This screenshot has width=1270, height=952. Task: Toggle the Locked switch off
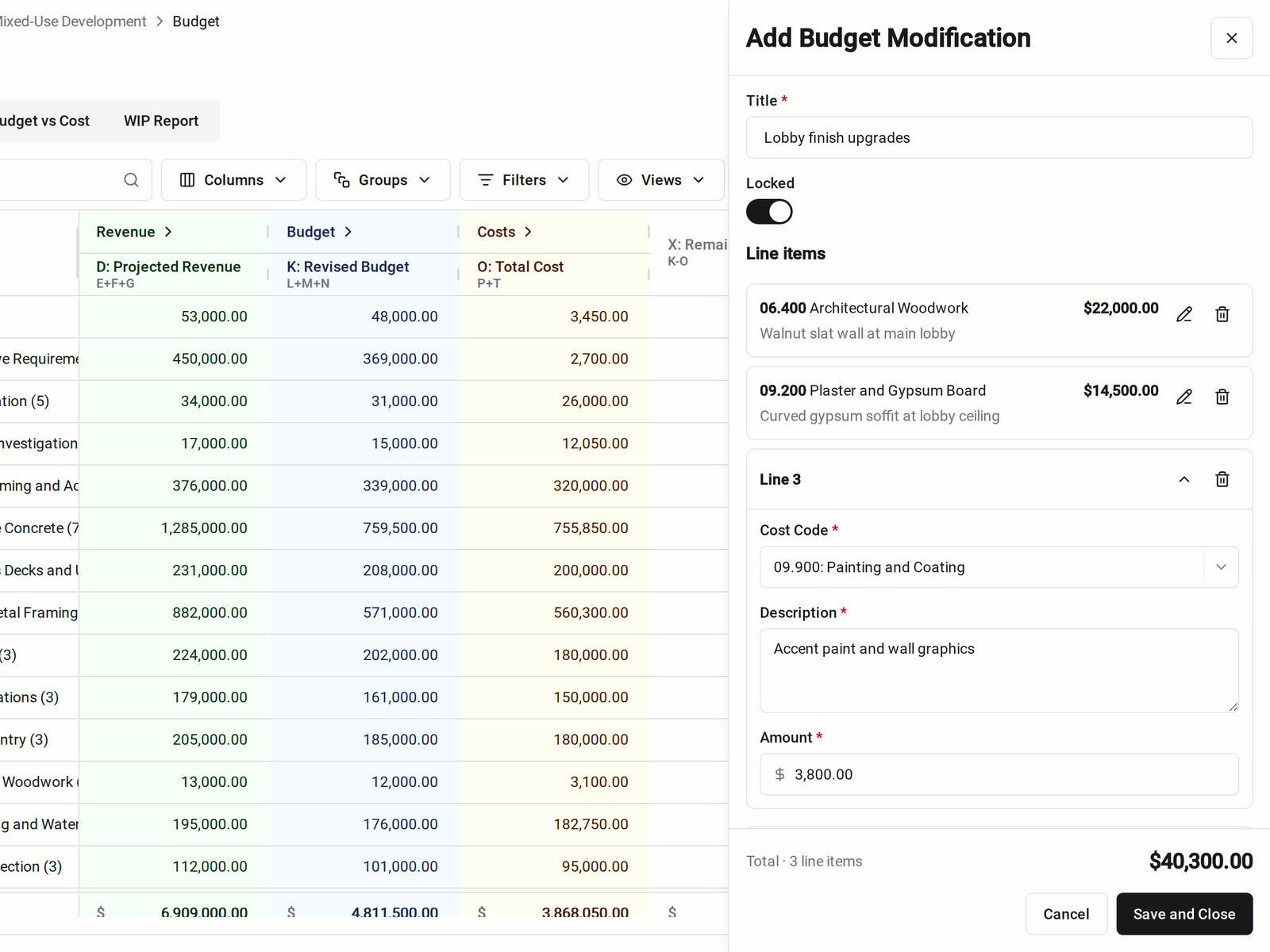coord(769,212)
